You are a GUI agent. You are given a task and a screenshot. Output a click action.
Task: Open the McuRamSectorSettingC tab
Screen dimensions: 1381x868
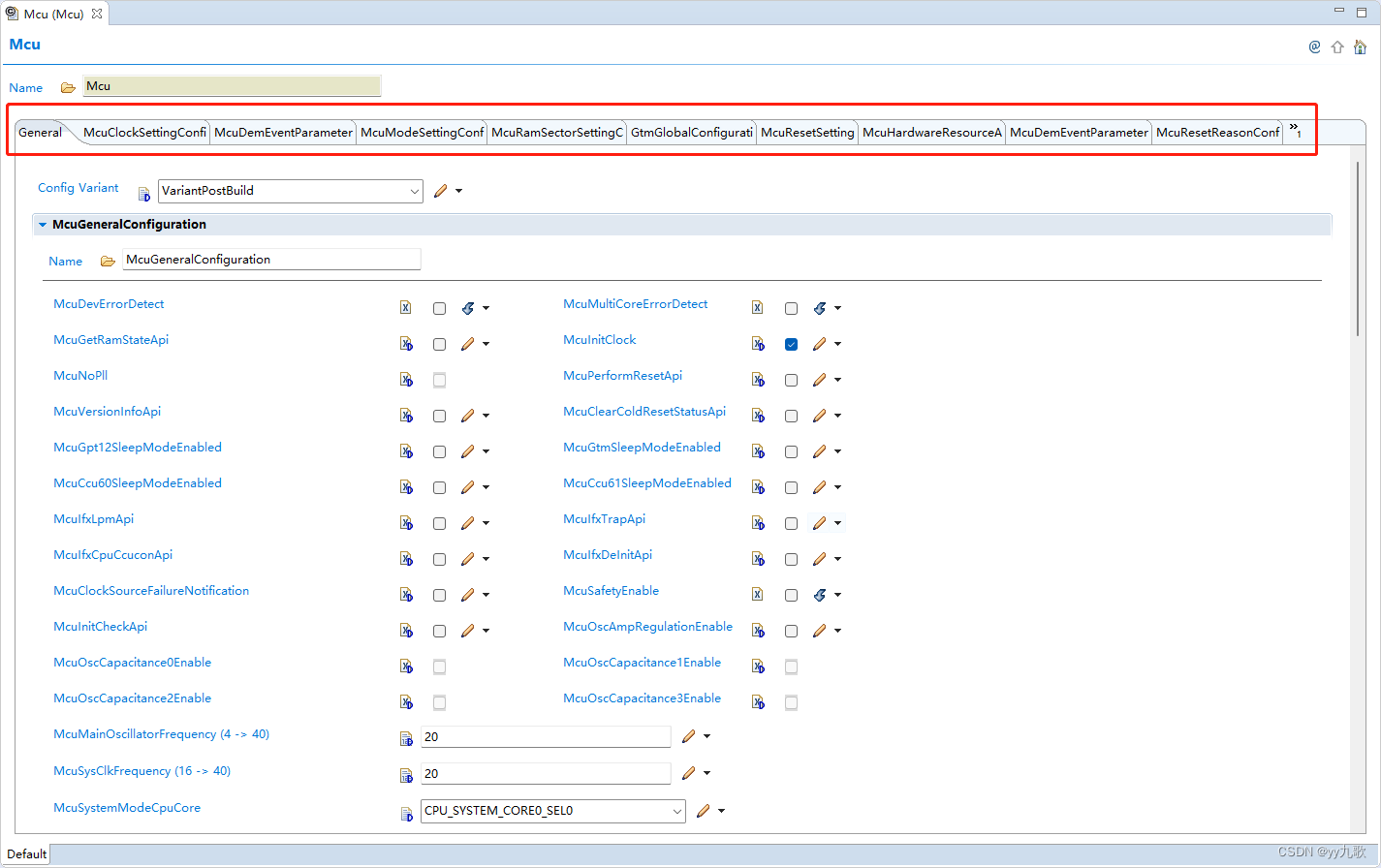pyautogui.click(x=557, y=133)
